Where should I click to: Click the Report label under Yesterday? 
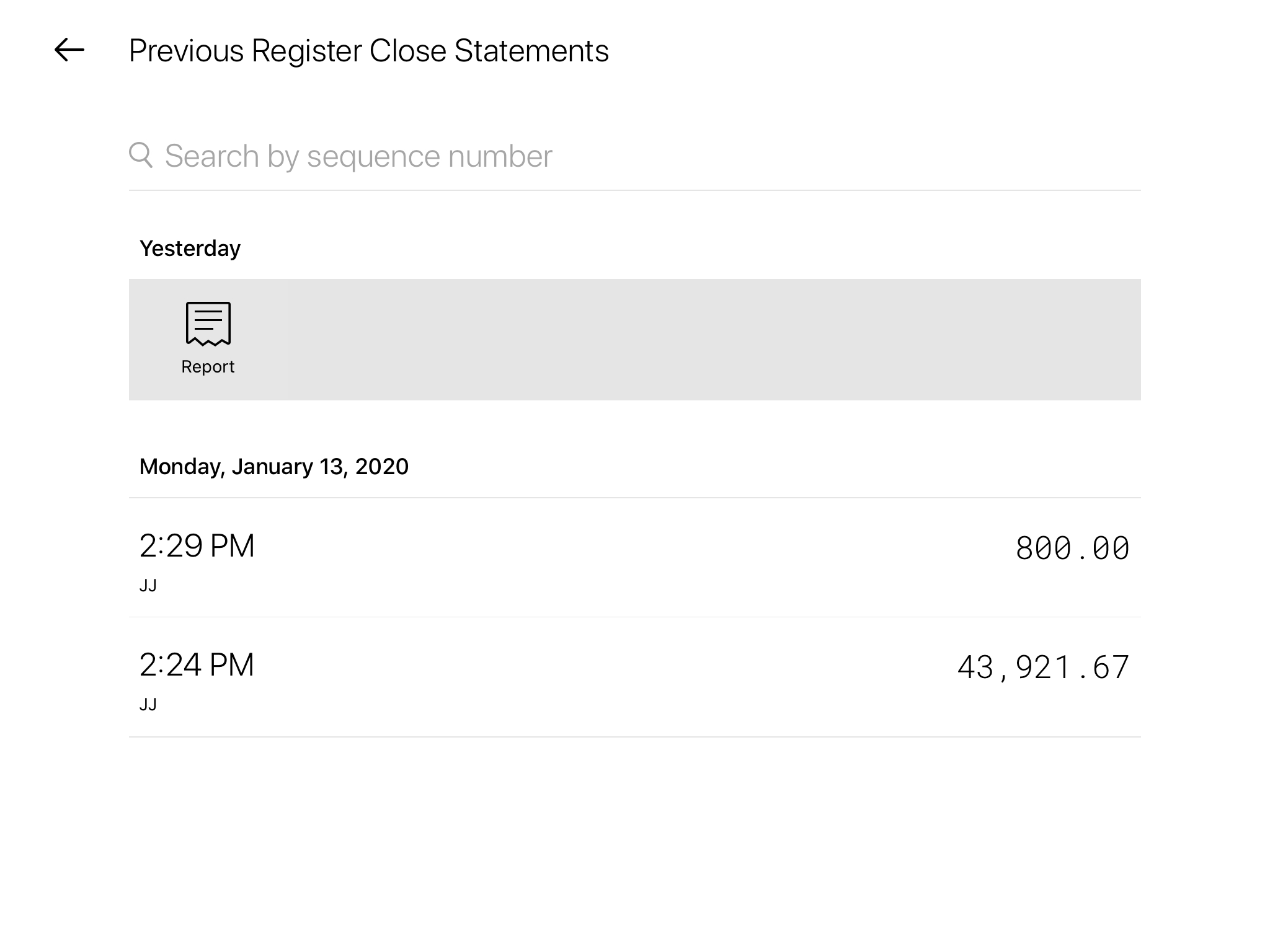208,367
